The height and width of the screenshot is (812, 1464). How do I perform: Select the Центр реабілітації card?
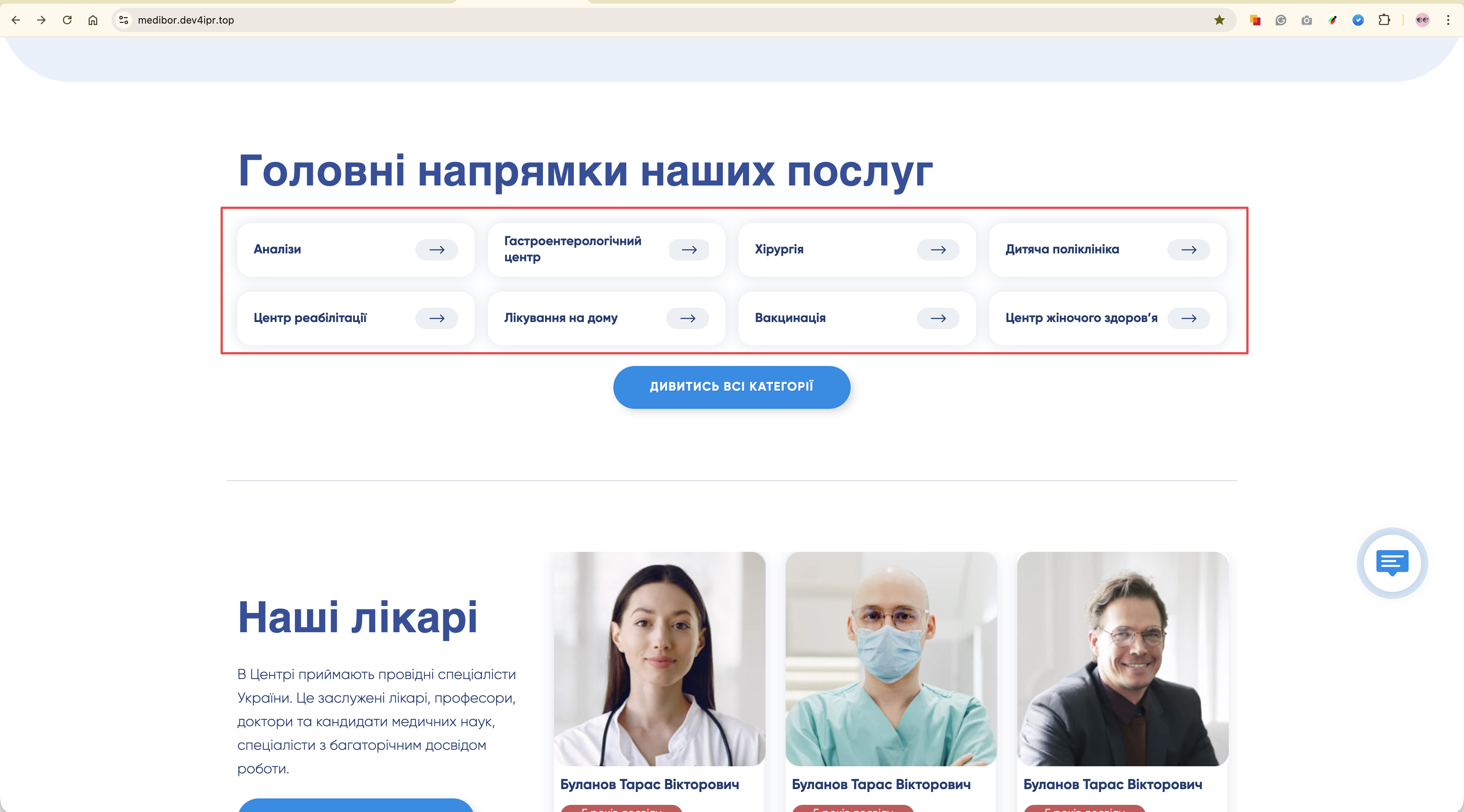point(310,318)
